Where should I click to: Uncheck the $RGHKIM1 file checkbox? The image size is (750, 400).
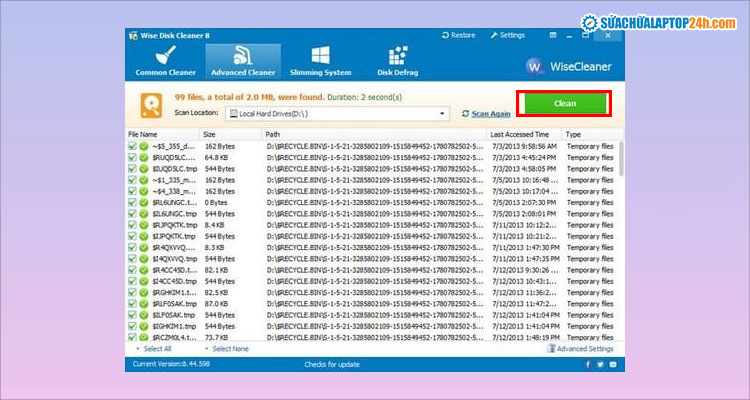(132, 291)
